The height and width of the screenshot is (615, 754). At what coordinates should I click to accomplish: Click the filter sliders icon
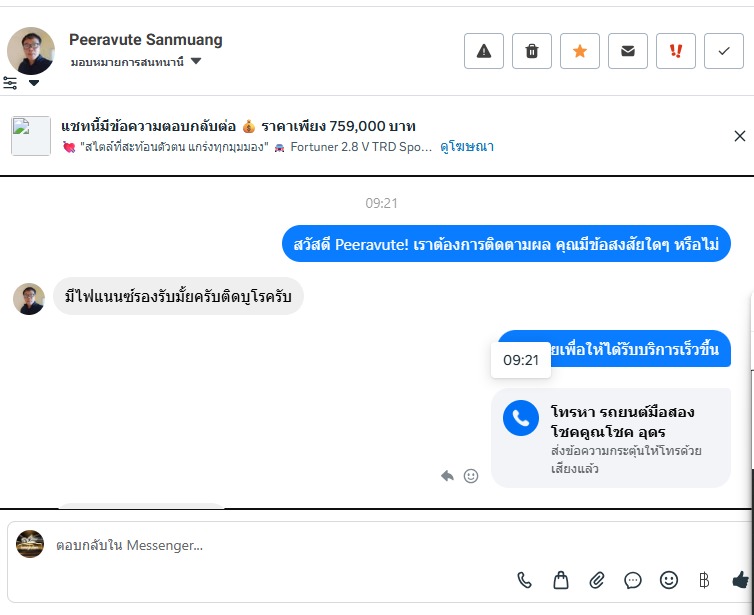point(10,83)
